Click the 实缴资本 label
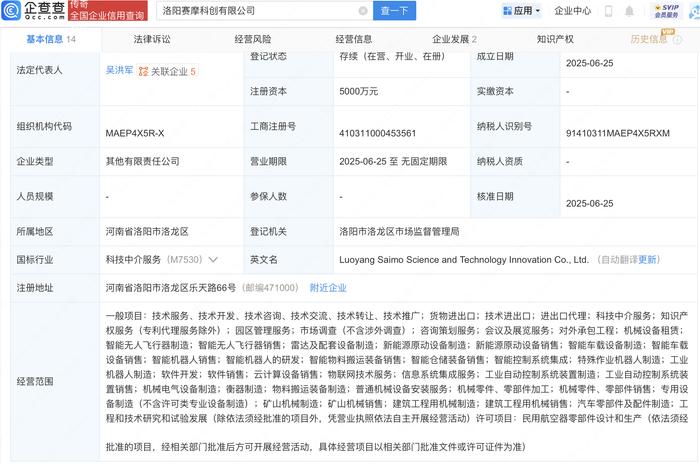The width and height of the screenshot is (700, 464). (x=495, y=92)
